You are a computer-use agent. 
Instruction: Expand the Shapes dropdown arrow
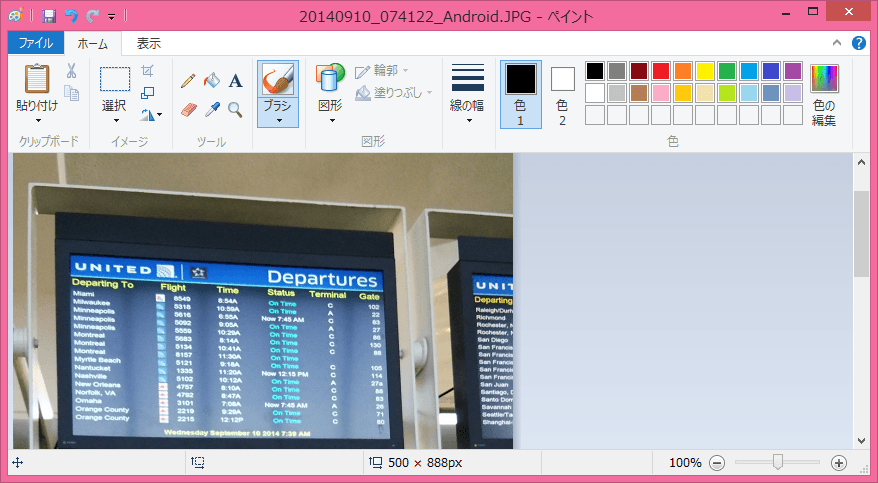click(332, 120)
